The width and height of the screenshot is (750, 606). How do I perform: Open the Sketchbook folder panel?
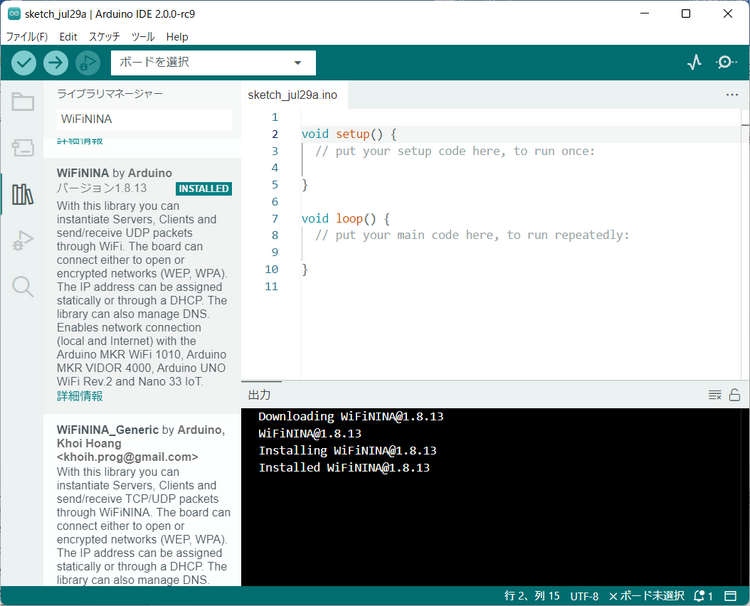pos(22,101)
